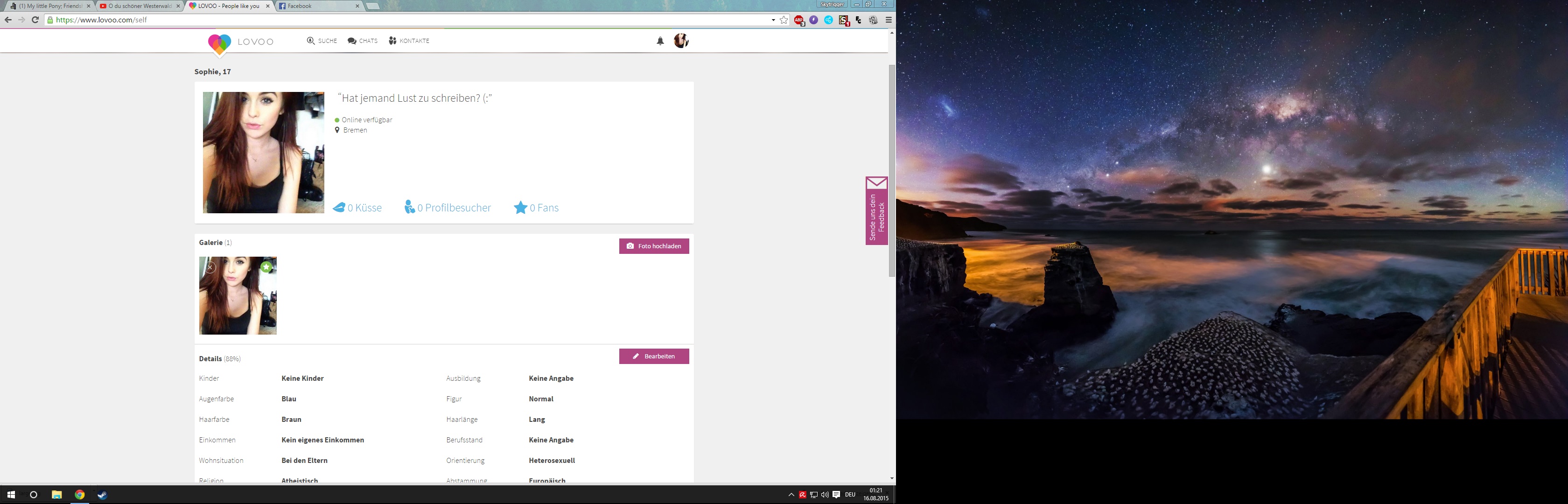Click the browser back arrow
The height and width of the screenshot is (504, 1568).
8,20
